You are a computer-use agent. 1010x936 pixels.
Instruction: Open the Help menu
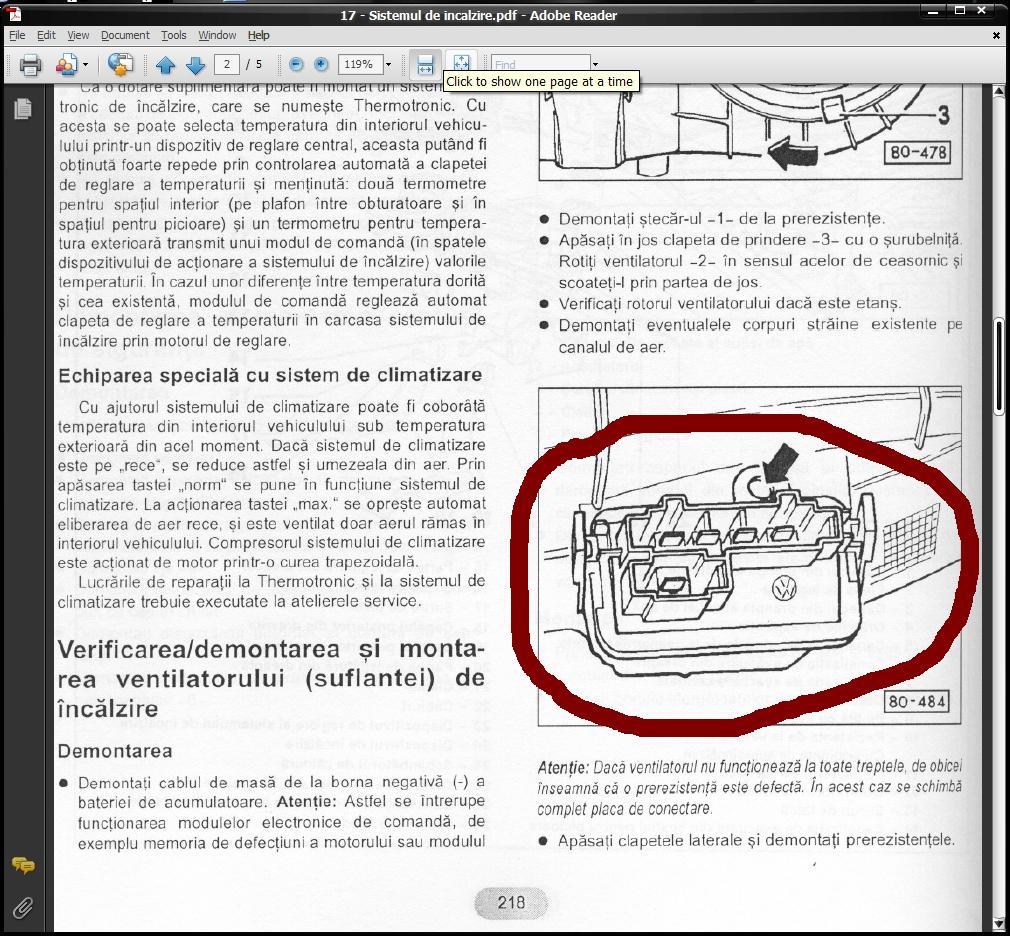pyautogui.click(x=258, y=35)
